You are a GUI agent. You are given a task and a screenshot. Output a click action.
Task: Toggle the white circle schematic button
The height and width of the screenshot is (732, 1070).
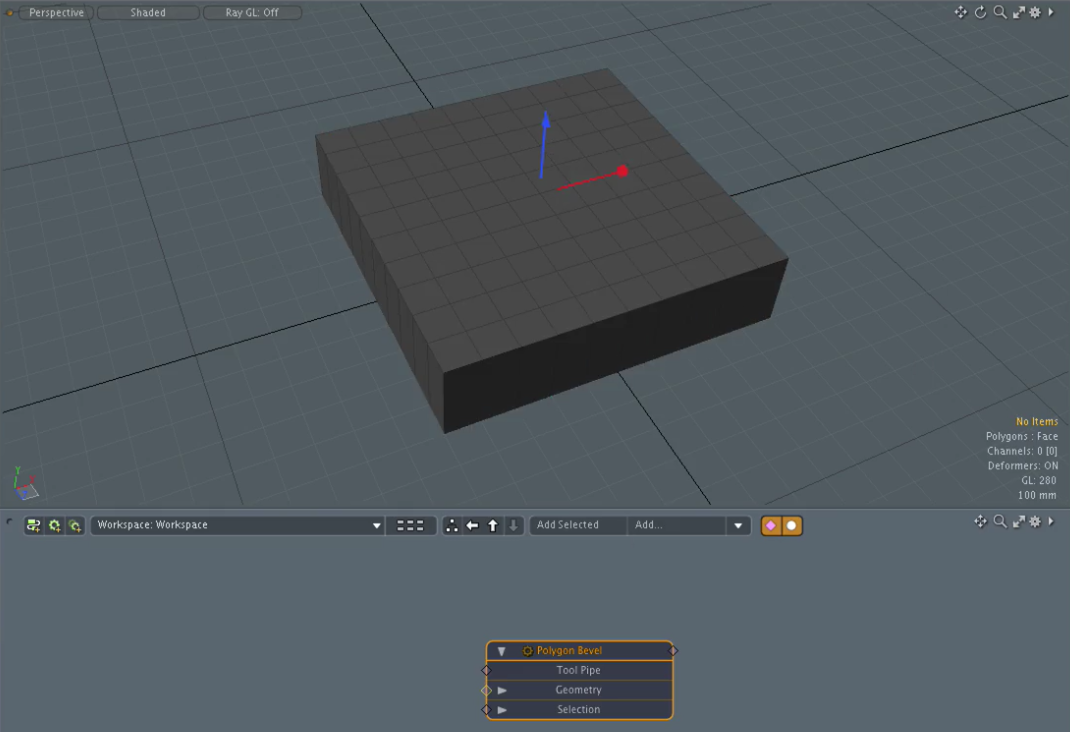coord(791,525)
